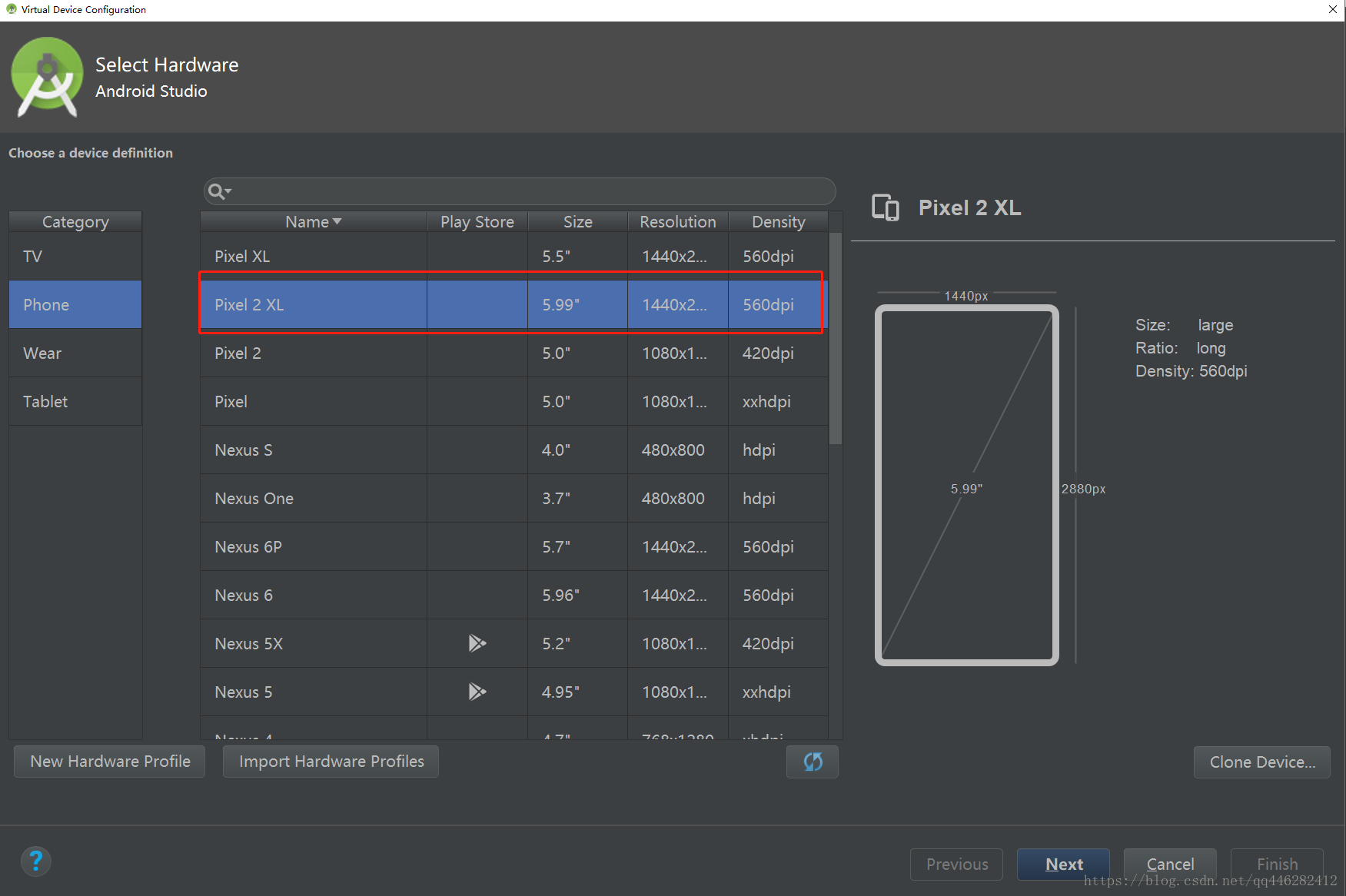Click the Cancel button
Screen dimensions: 1346x896
1170,864
